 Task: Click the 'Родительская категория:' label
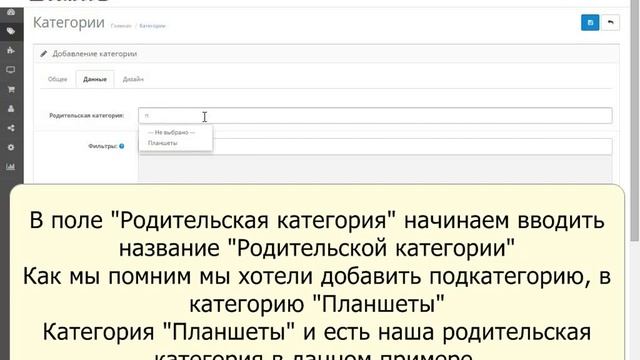point(87,116)
